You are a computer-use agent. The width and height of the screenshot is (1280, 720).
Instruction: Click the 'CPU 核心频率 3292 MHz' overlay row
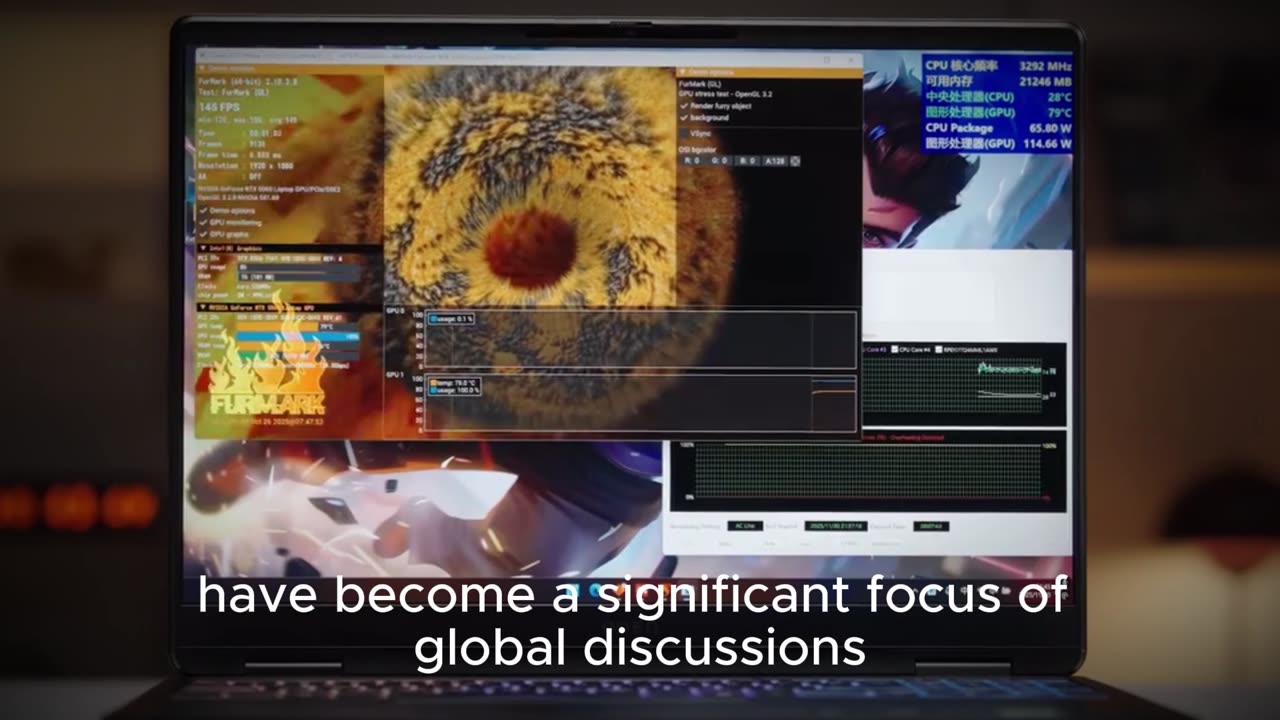click(998, 65)
